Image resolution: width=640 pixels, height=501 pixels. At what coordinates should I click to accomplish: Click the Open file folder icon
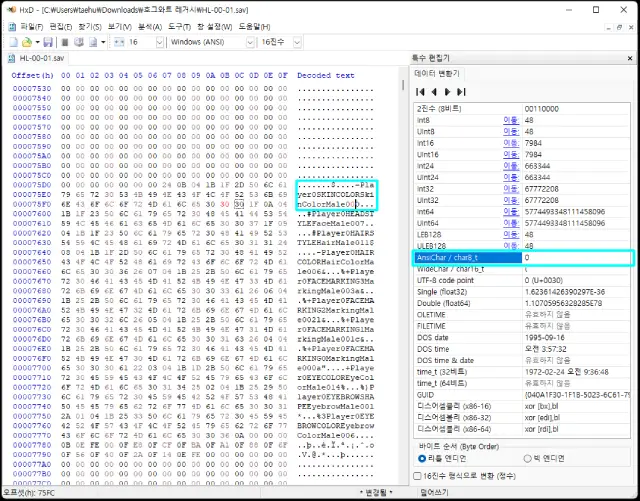pos(27,42)
